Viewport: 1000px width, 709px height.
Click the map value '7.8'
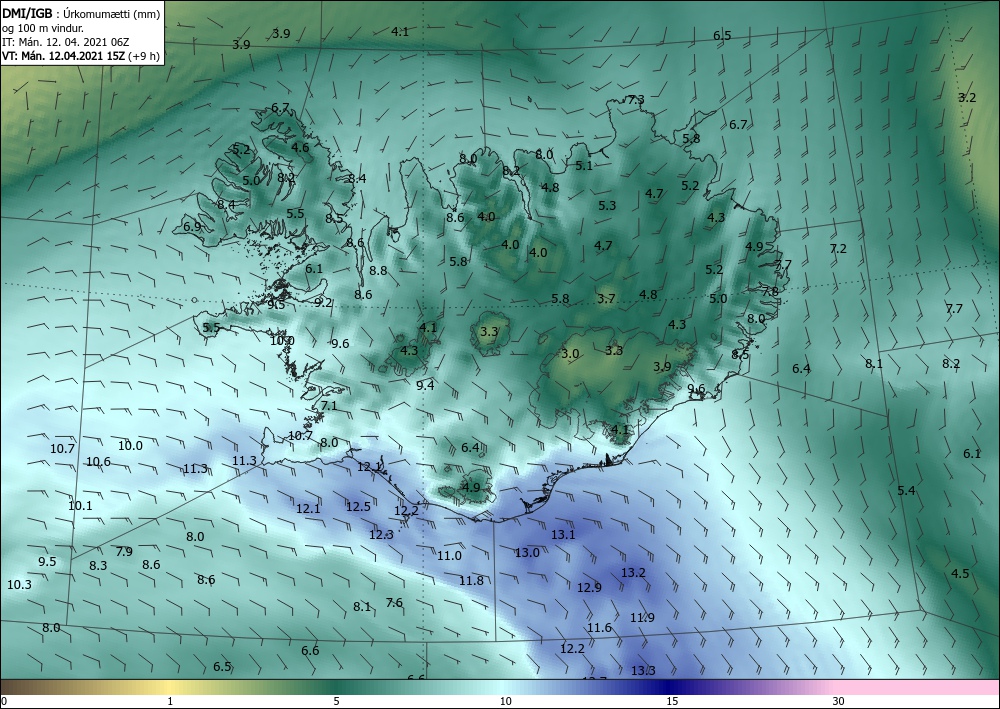pyautogui.click(x=770, y=291)
